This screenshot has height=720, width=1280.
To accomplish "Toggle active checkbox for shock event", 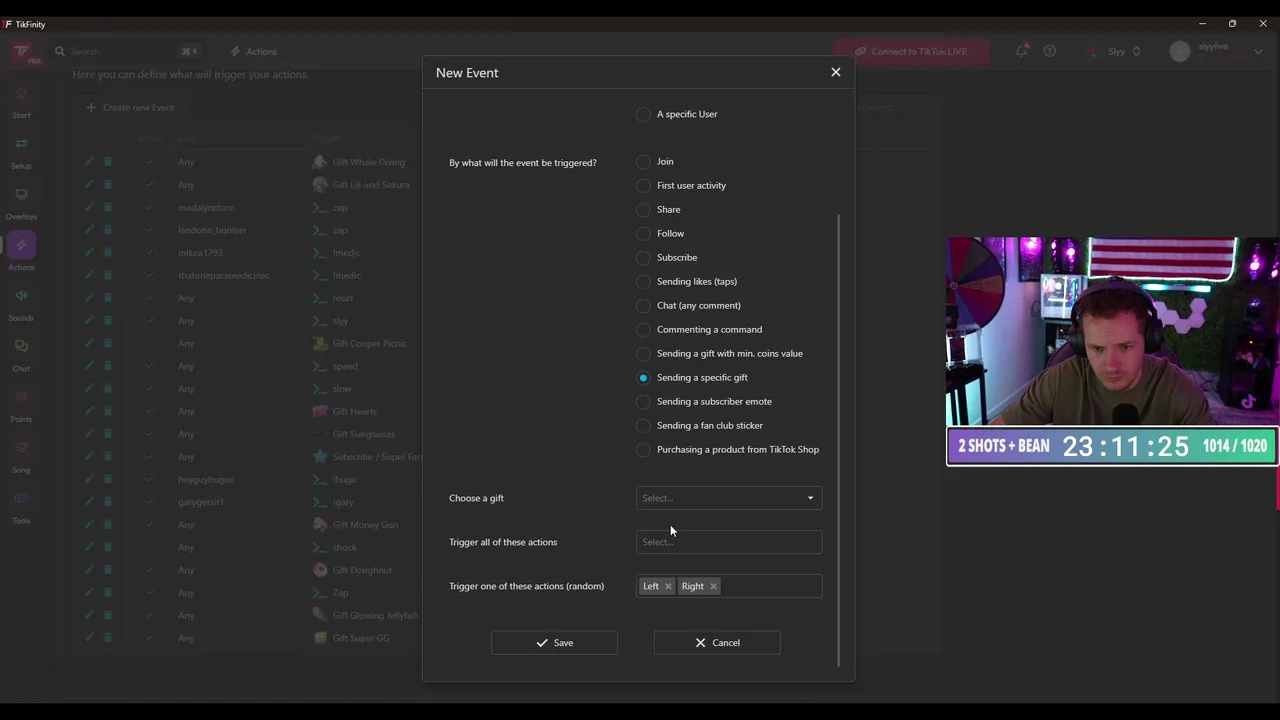I will tap(149, 547).
